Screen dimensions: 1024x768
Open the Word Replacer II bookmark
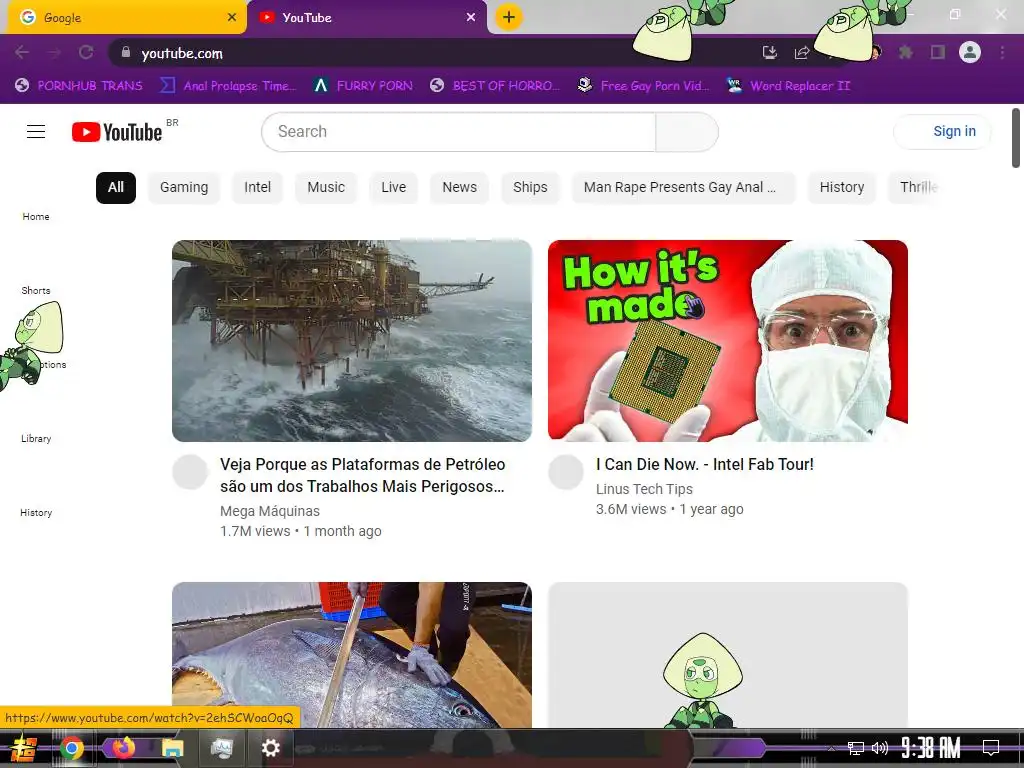pos(788,86)
